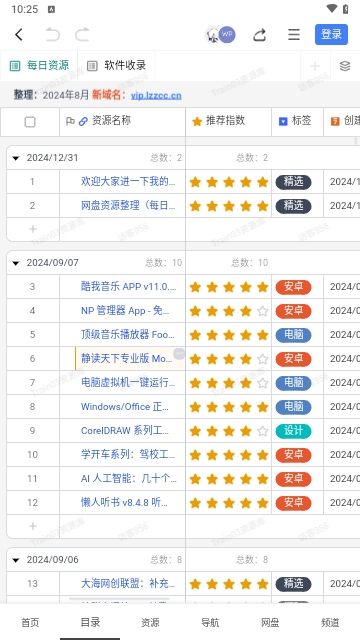Image resolution: width=360 pixels, height=640 pixels.
Task: Click the horizontal scrollbar above bottom tabs
Action: click(119, 599)
